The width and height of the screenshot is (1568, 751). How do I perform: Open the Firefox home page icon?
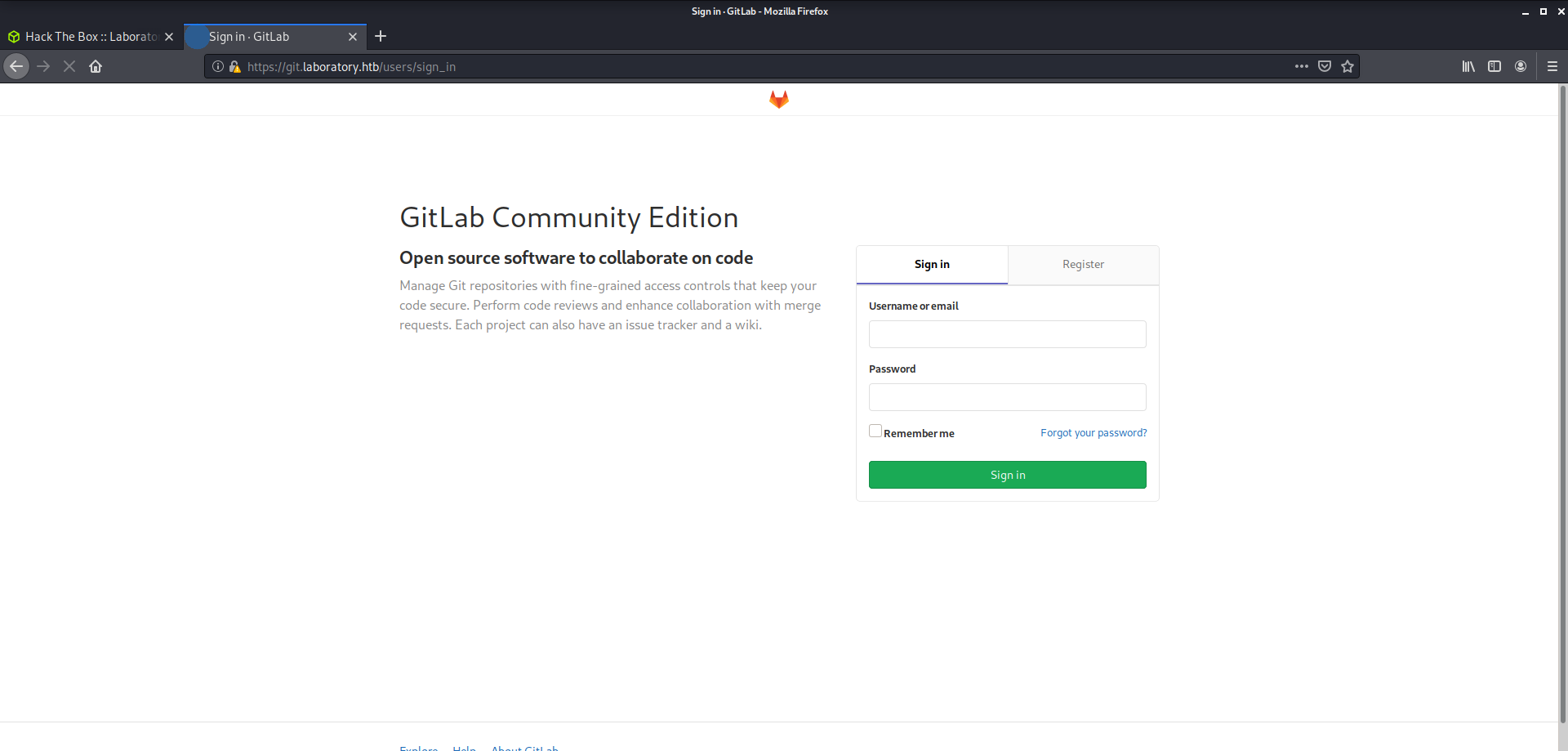(x=96, y=66)
